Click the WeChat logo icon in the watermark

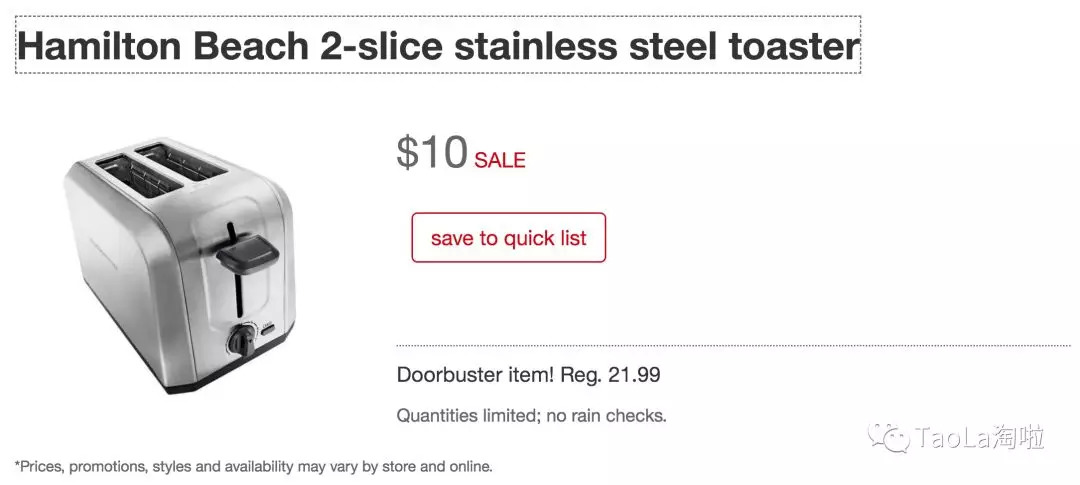click(887, 437)
